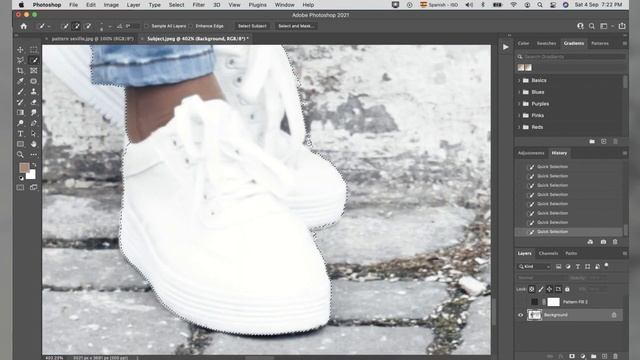Select the Rectangle shape tool

point(20,144)
